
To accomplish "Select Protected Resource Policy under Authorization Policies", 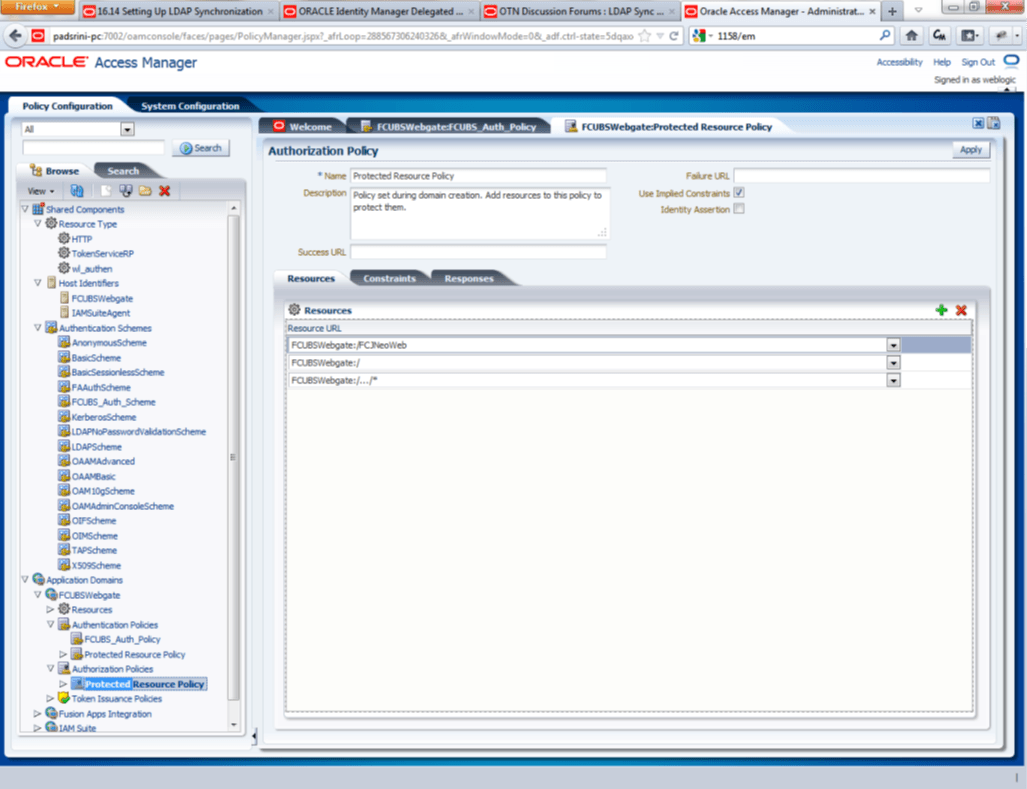I will [x=144, y=684].
